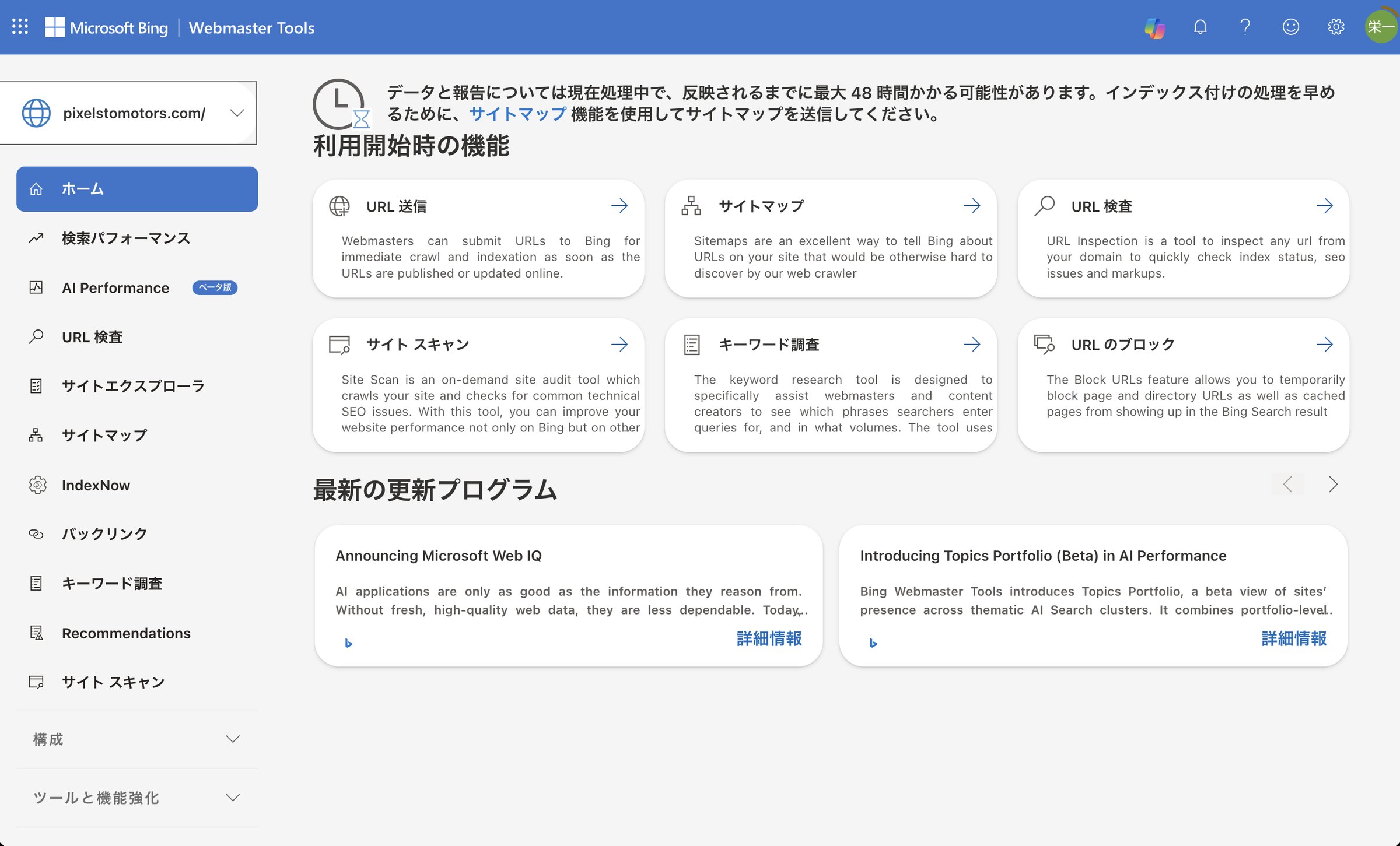The image size is (1400, 846).
Task: Click the ベータ版 badge beside AI Performance
Action: 215,287
